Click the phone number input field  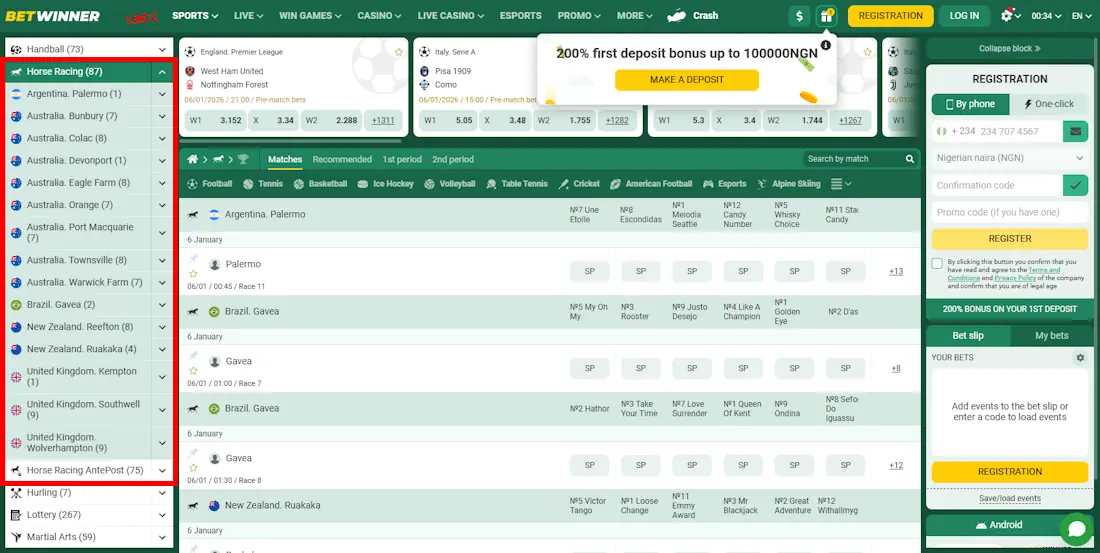click(1020, 131)
